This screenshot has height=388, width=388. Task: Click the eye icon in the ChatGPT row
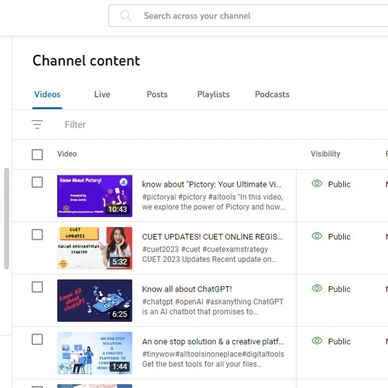coord(317,288)
